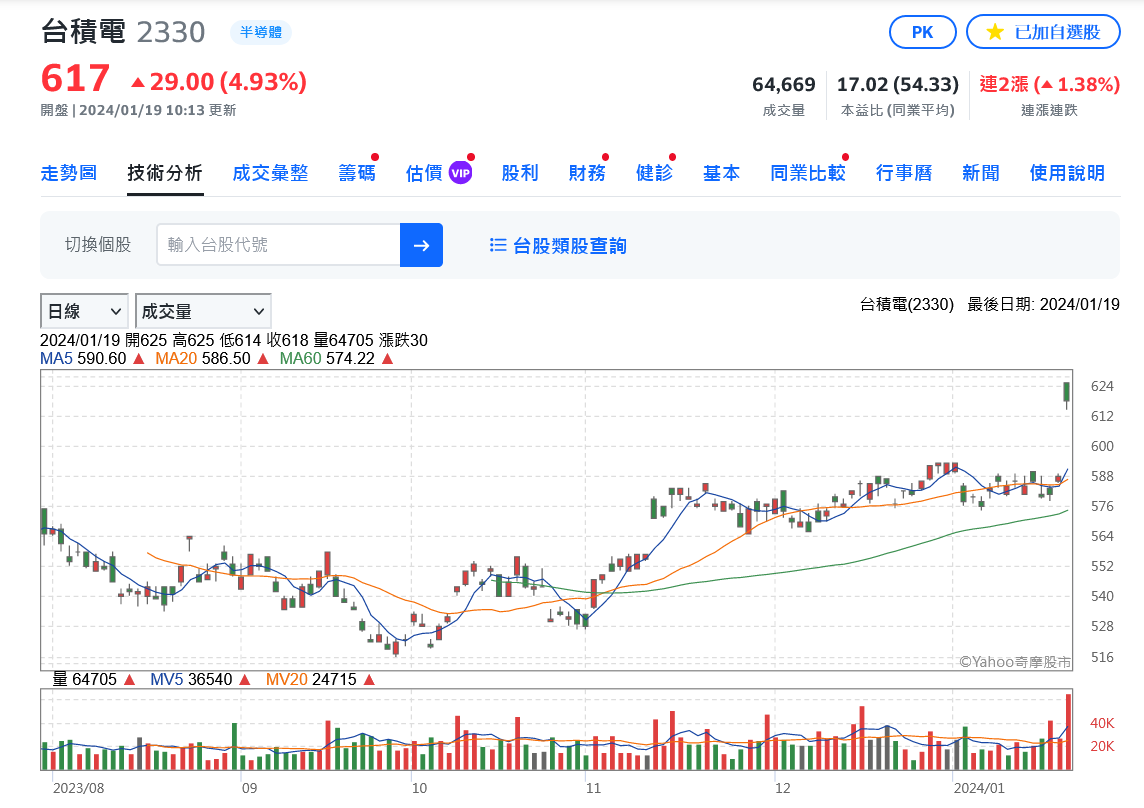
Task: Click the 624 price axis label
Action: [1102, 386]
